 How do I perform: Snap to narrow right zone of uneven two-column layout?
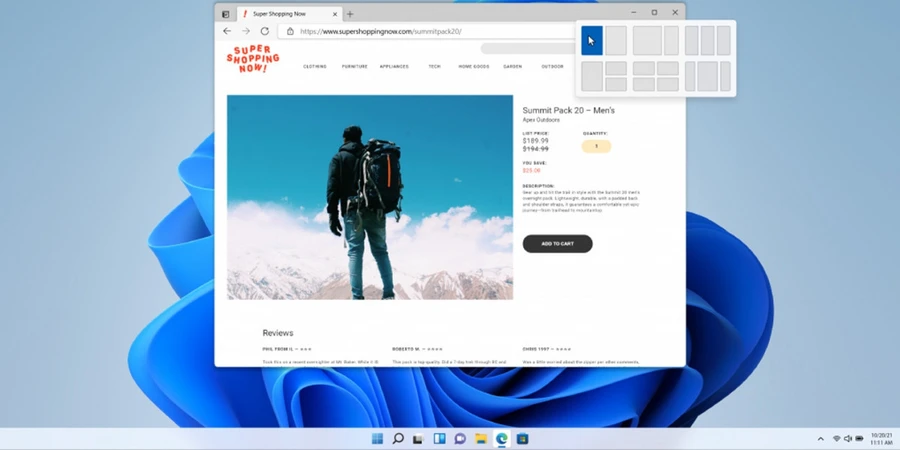(672, 40)
